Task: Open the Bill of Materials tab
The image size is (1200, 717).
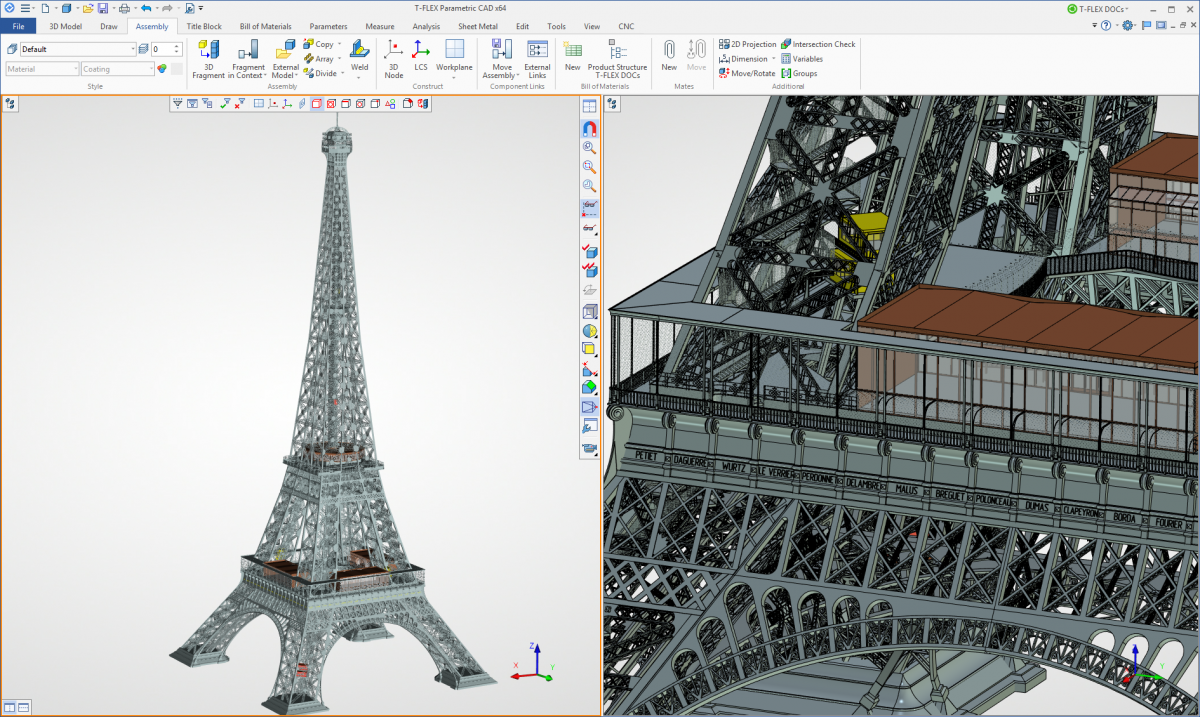Action: click(265, 26)
